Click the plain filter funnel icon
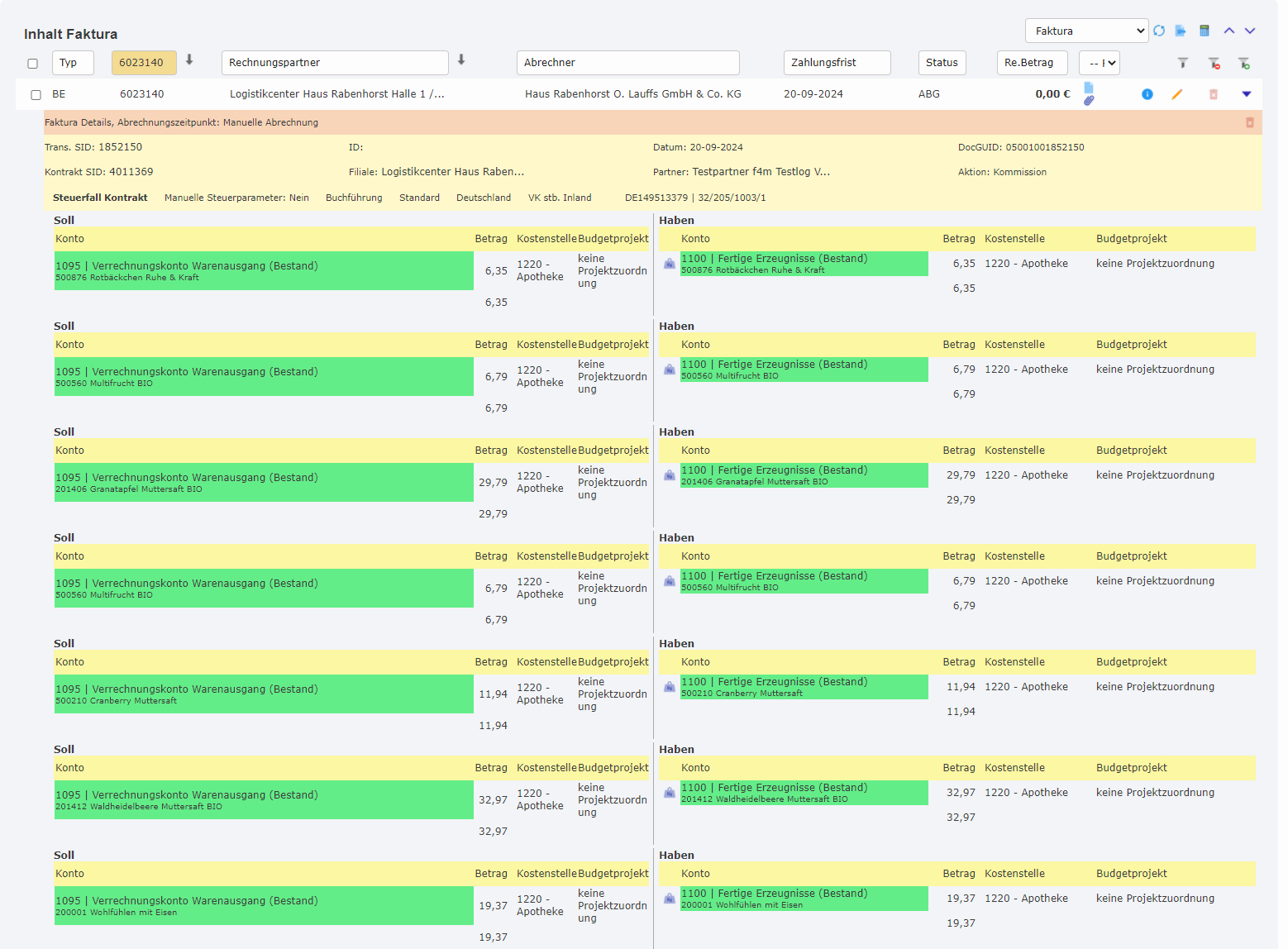This screenshot has height=949, width=1288. click(x=1183, y=63)
